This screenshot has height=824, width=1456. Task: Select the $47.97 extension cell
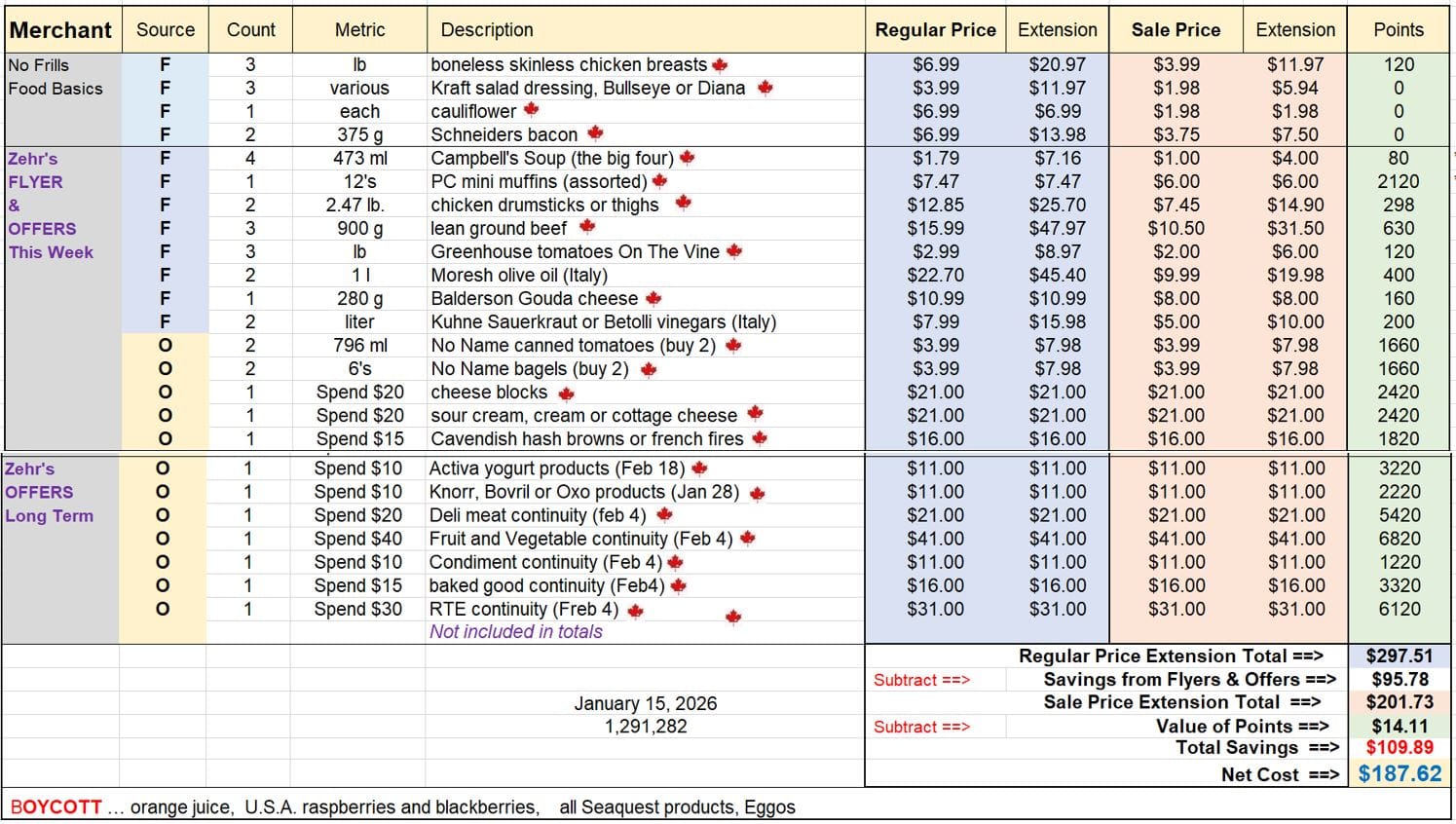tap(1057, 228)
